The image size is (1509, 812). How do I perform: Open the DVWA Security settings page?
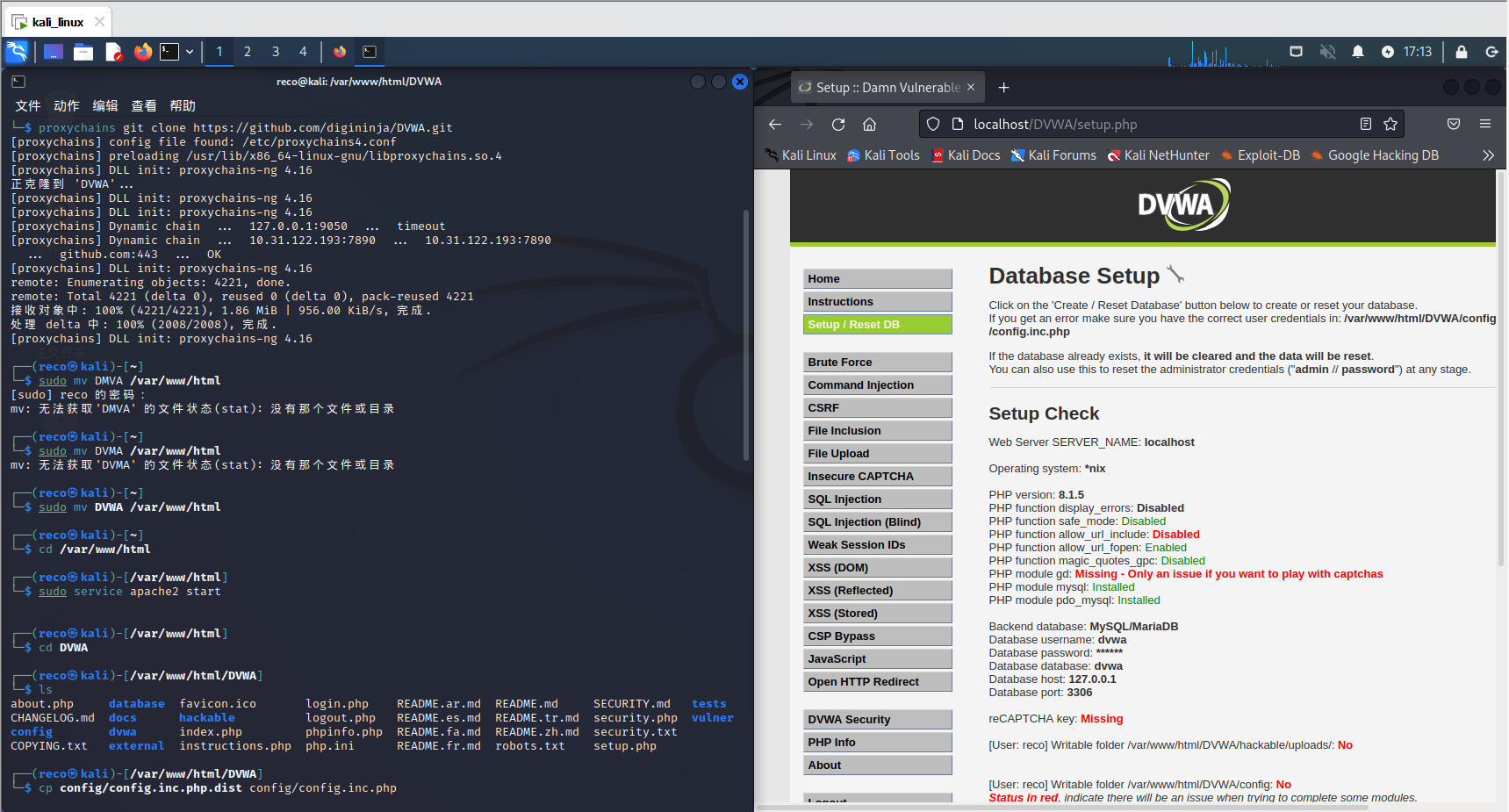[878, 719]
